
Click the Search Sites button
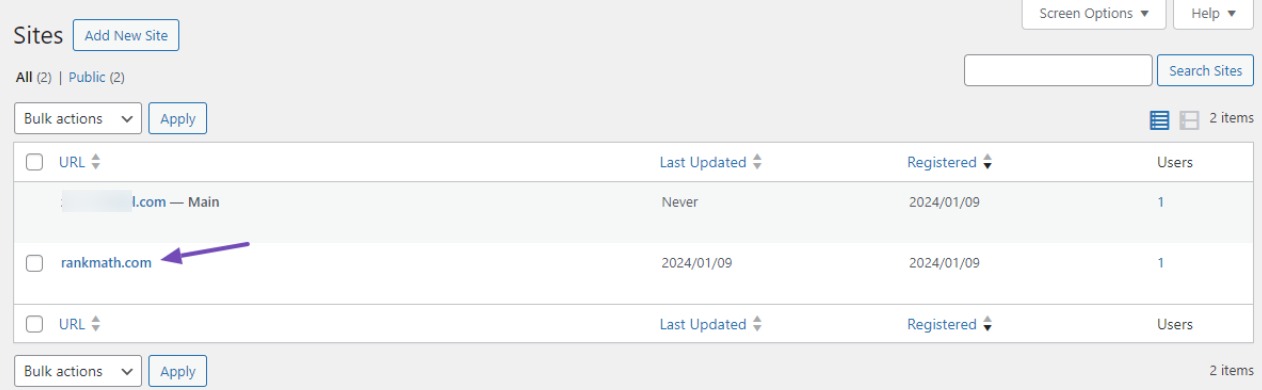coord(1206,70)
